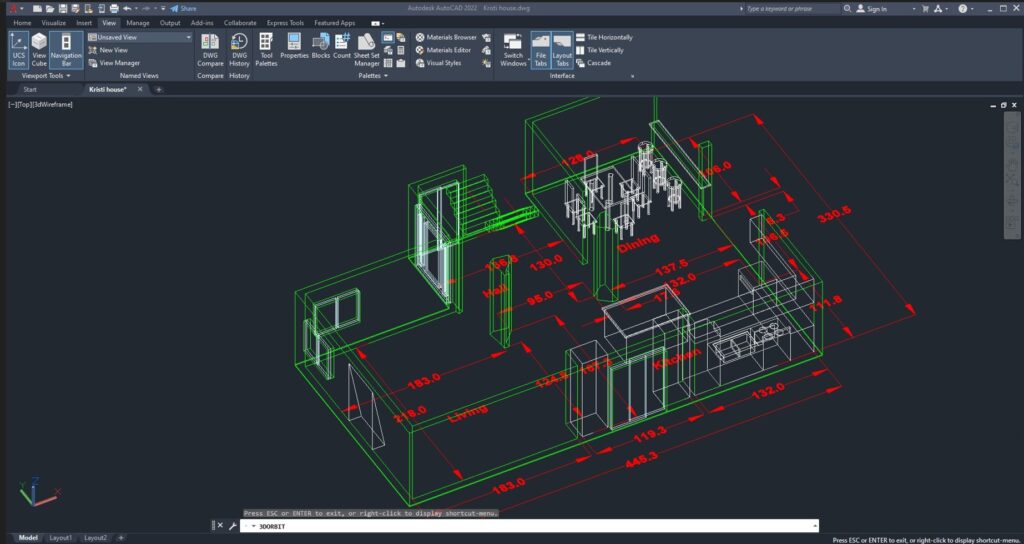1024x544 pixels.
Task: Expand the Unsaved View dropdown
Action: [187, 37]
